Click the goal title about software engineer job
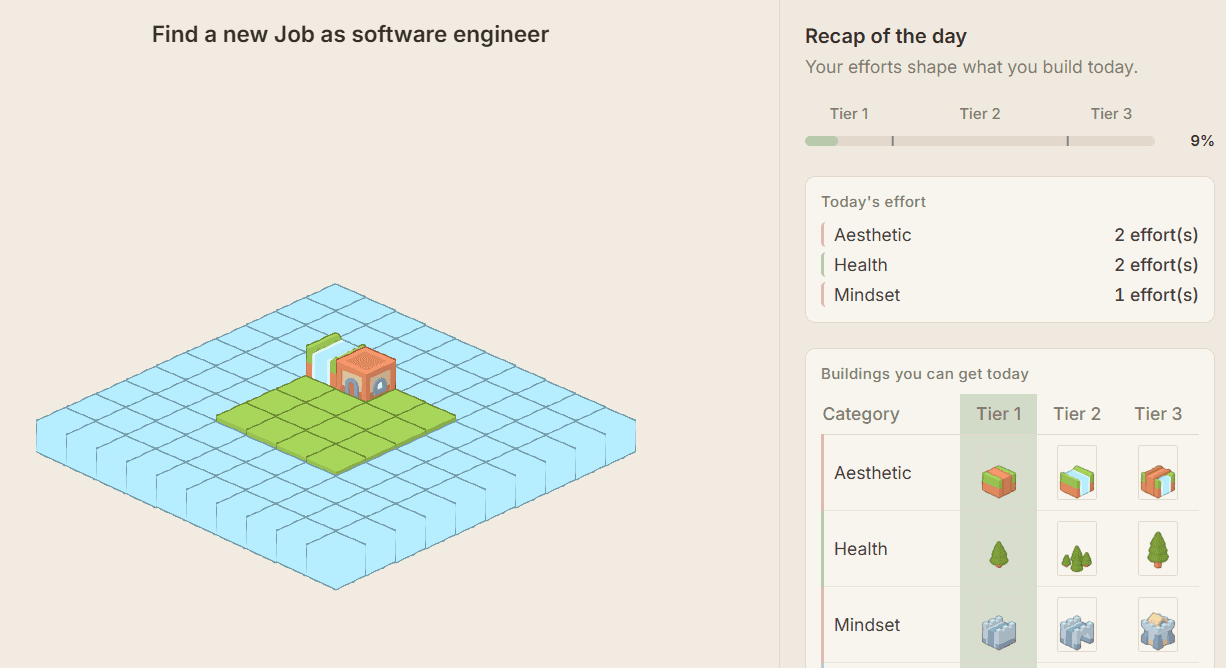 [350, 34]
